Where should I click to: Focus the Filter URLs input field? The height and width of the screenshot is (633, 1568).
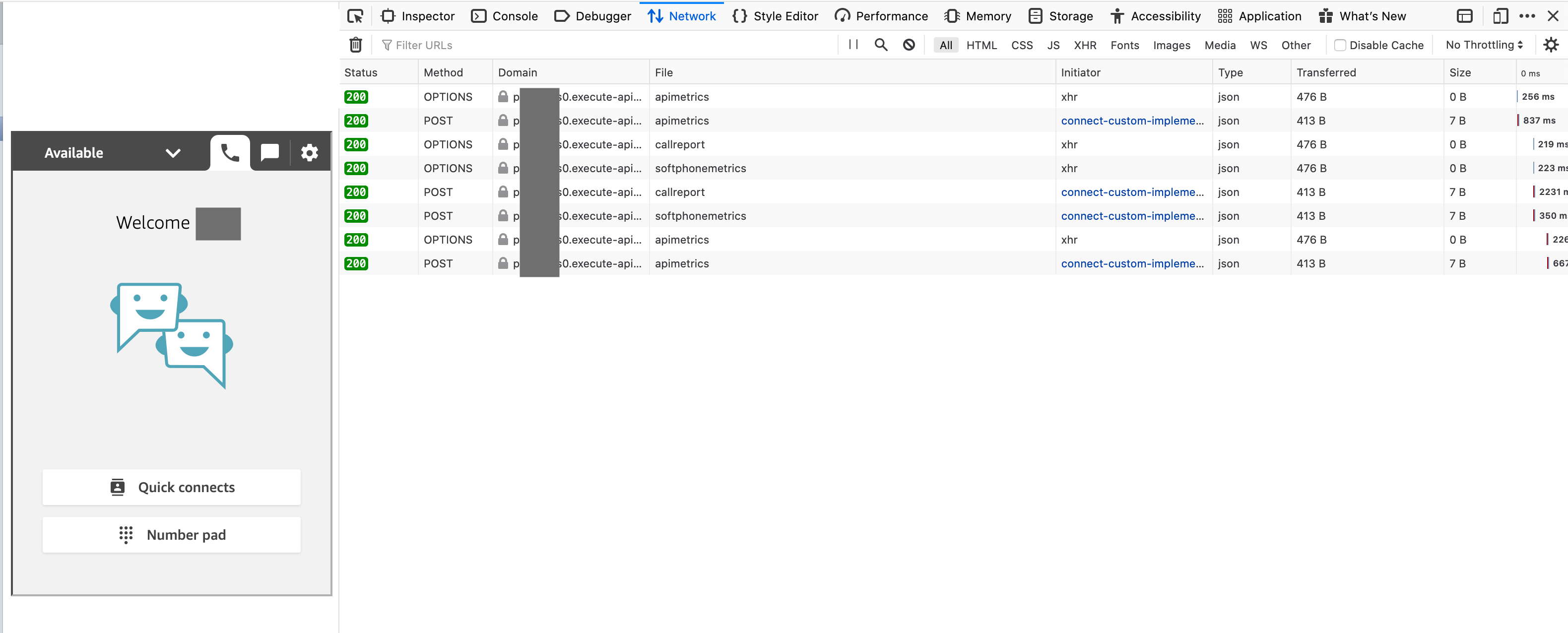click(609, 45)
